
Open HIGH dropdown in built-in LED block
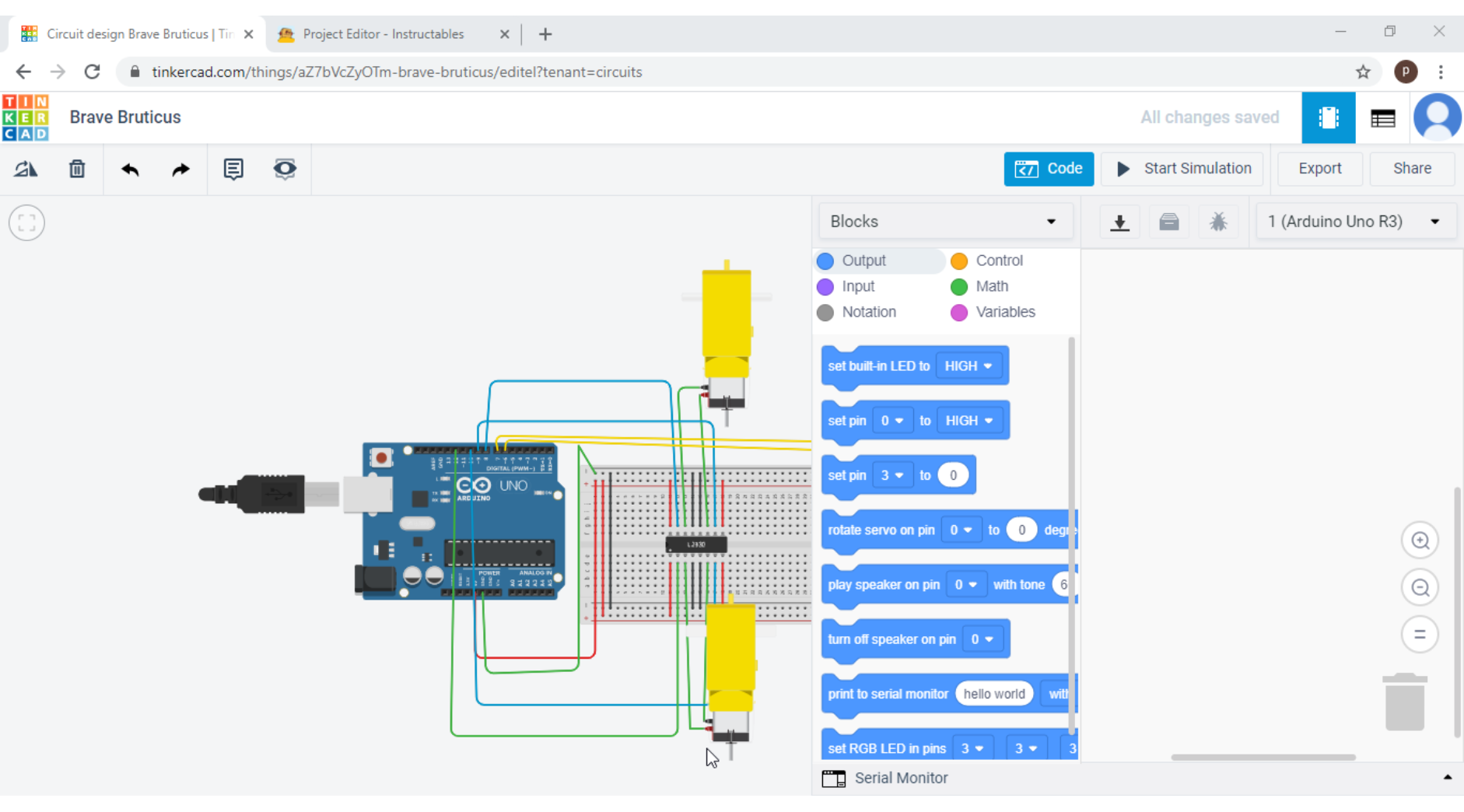click(x=968, y=366)
